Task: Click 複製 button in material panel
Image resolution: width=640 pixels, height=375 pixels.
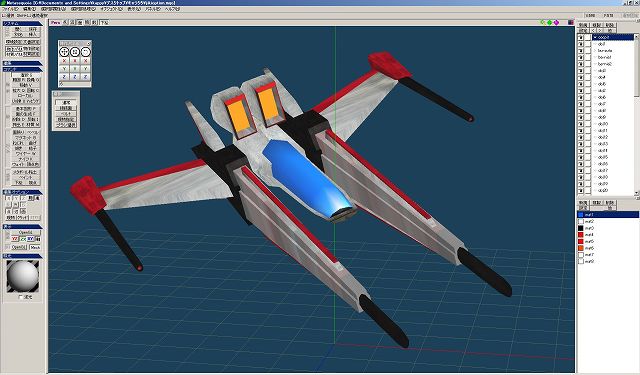Action: tap(596, 203)
